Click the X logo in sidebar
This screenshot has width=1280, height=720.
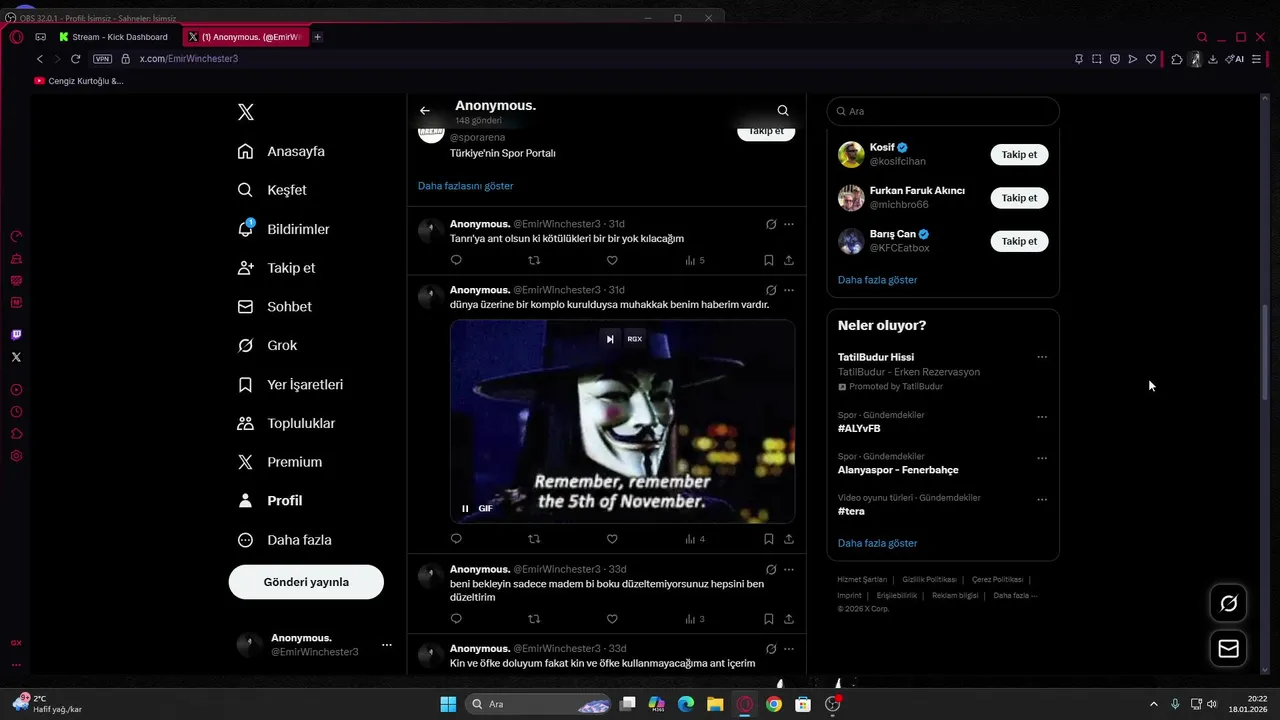tap(246, 112)
